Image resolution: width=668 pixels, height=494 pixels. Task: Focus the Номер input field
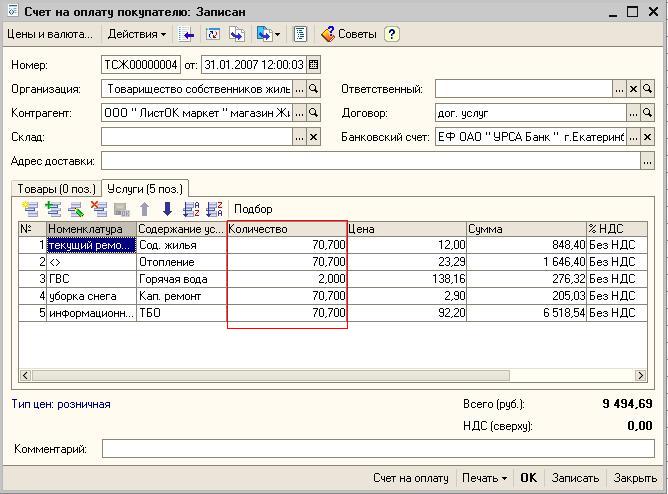141,65
